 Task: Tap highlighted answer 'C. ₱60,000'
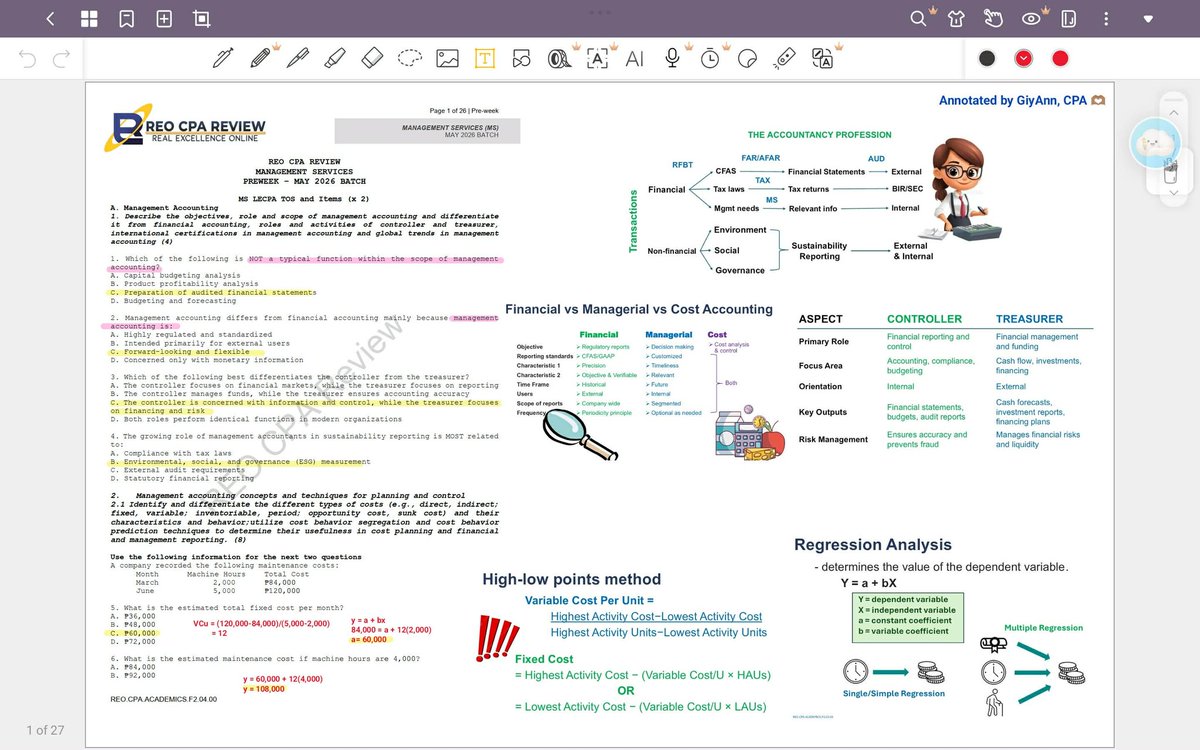pos(132,633)
